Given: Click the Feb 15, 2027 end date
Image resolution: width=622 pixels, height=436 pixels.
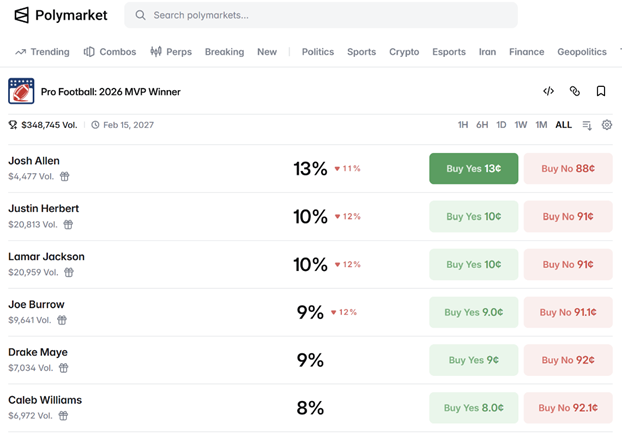Looking at the screenshot, I should (x=129, y=125).
